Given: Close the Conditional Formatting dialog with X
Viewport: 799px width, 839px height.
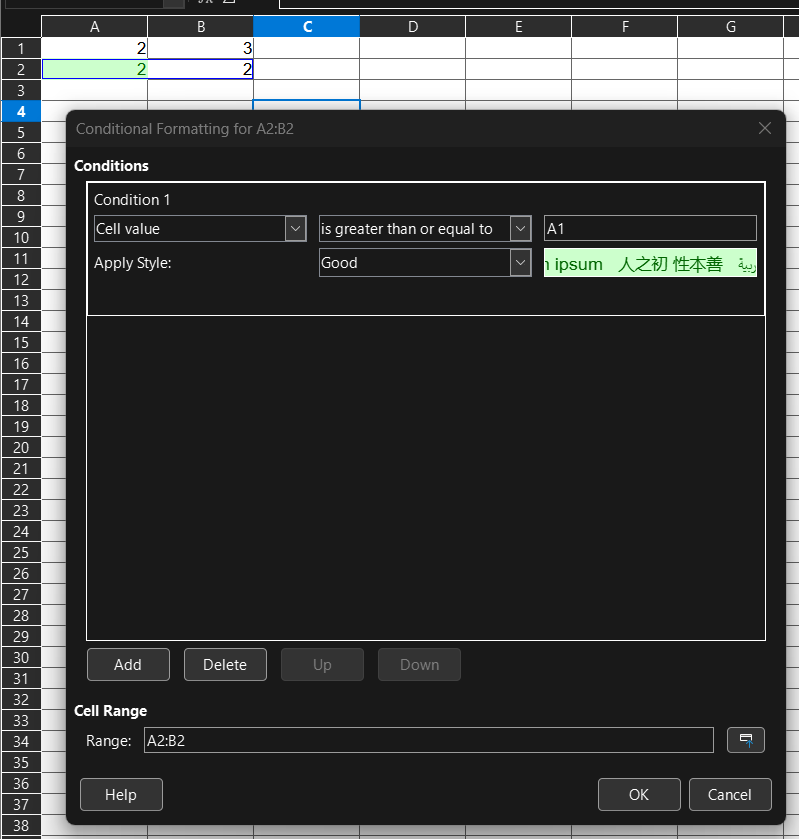Looking at the screenshot, I should click(x=765, y=128).
